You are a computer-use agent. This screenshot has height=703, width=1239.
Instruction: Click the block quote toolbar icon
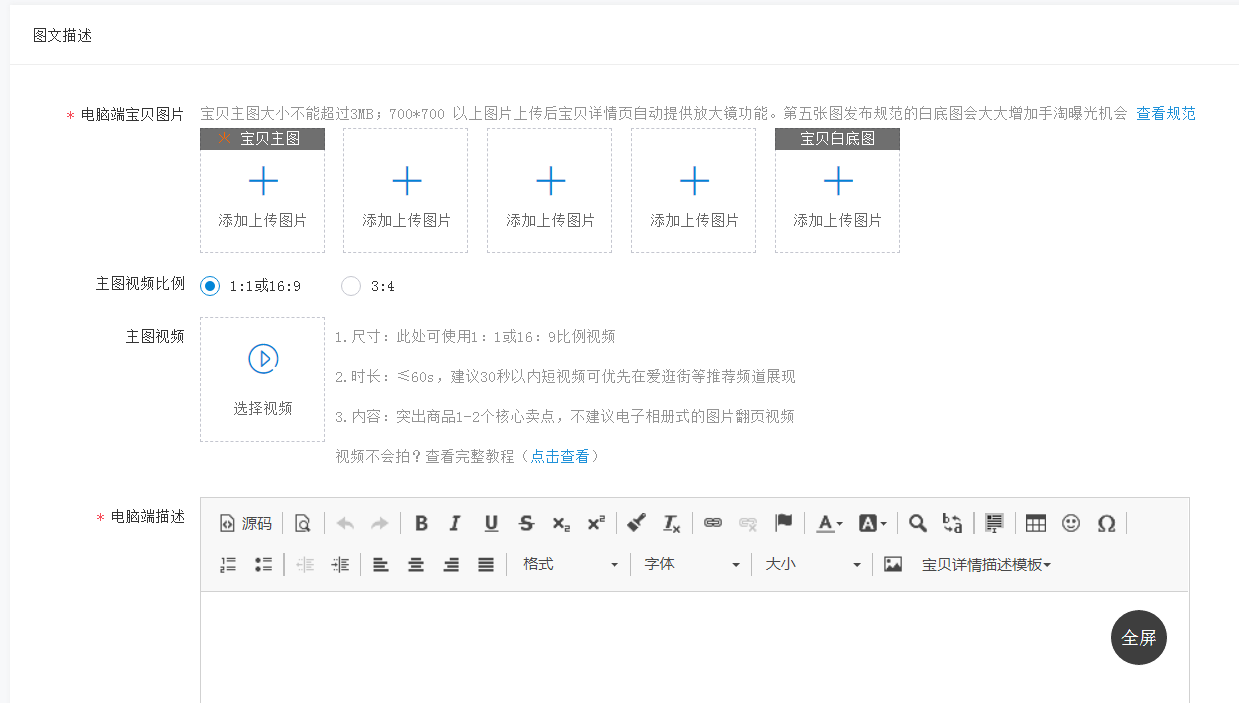pyautogui.click(x=994, y=523)
